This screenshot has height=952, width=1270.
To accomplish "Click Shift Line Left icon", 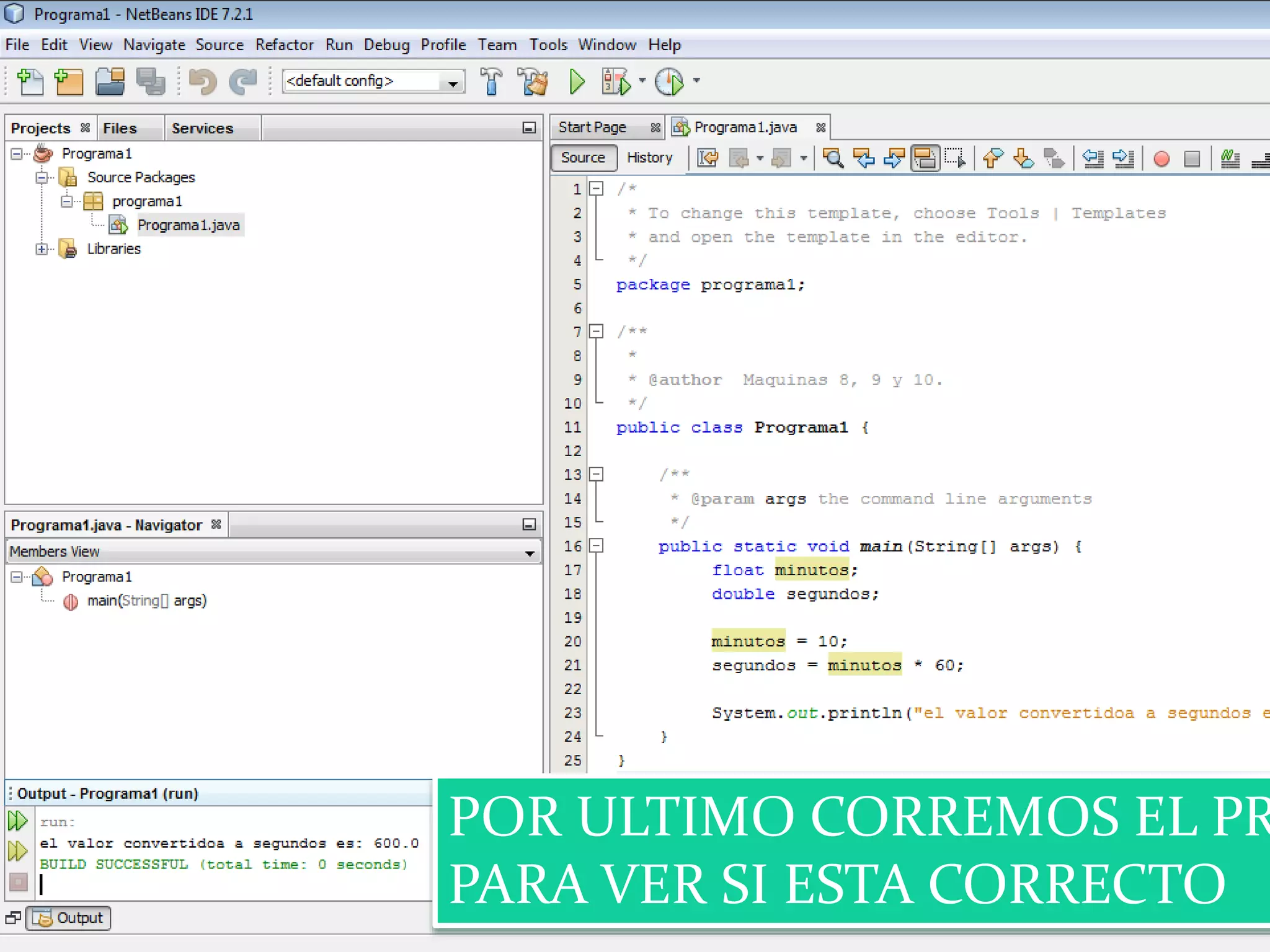I will pos(1093,159).
